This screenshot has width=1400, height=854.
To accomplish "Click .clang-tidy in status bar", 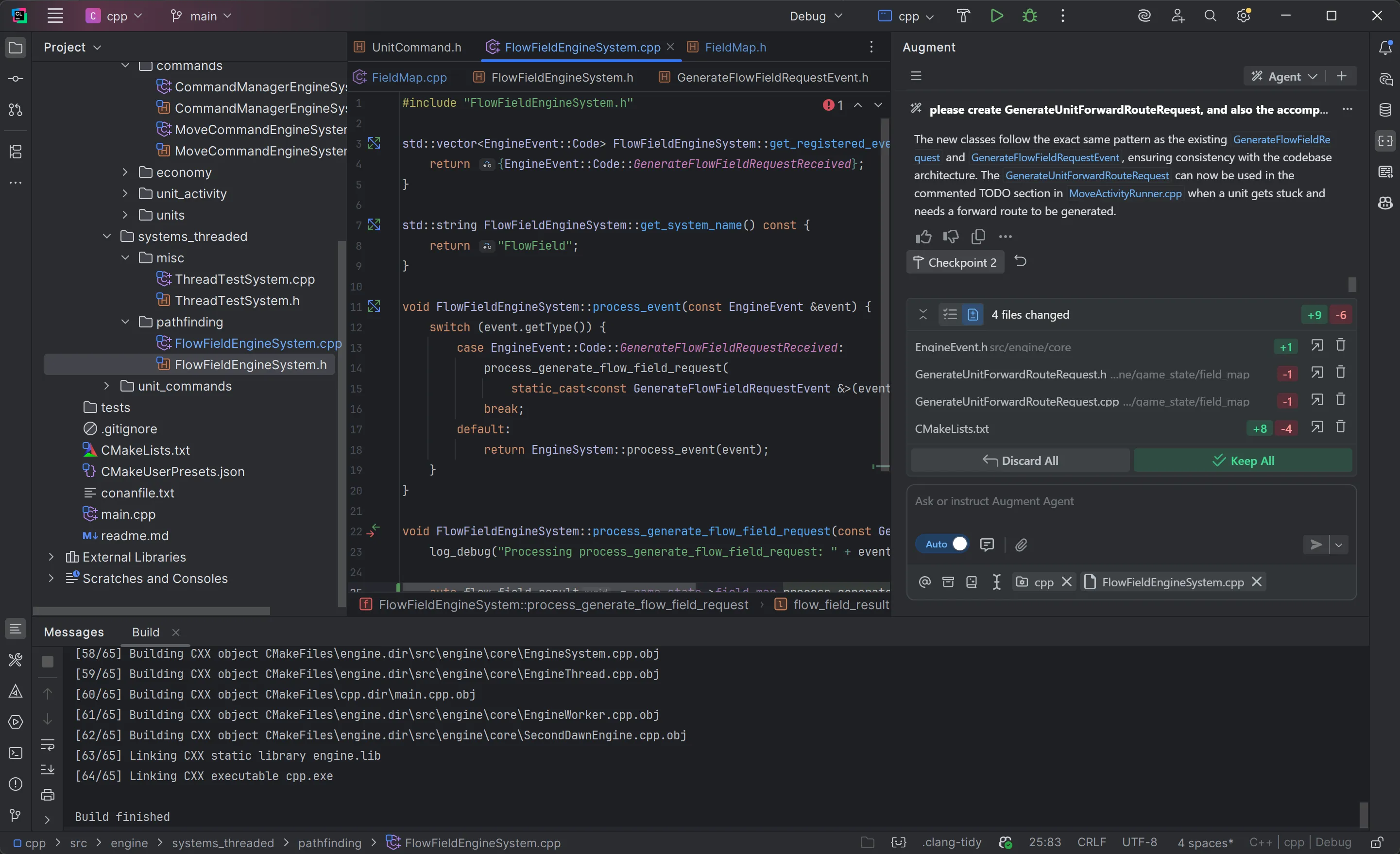I will pyautogui.click(x=952, y=843).
